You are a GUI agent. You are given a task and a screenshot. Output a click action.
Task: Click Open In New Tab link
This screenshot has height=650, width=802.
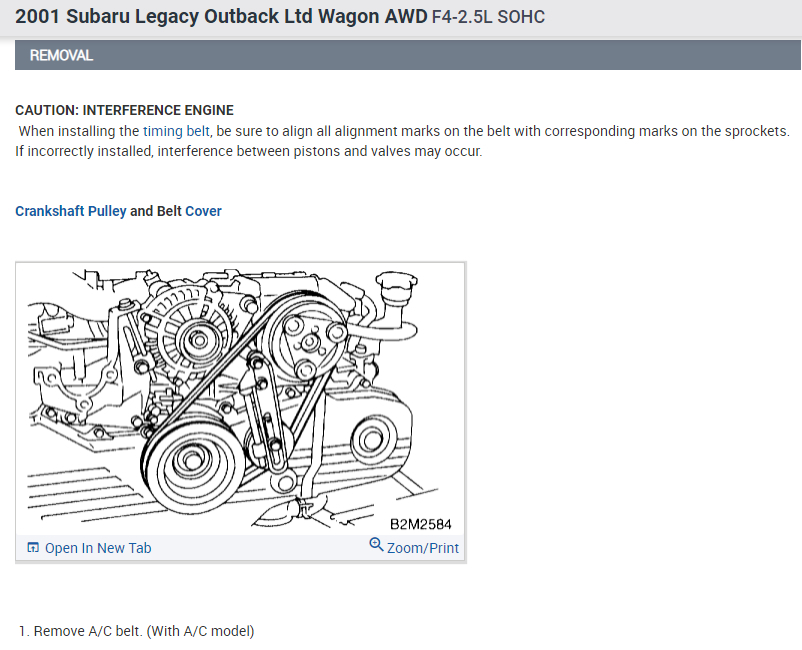tap(98, 548)
